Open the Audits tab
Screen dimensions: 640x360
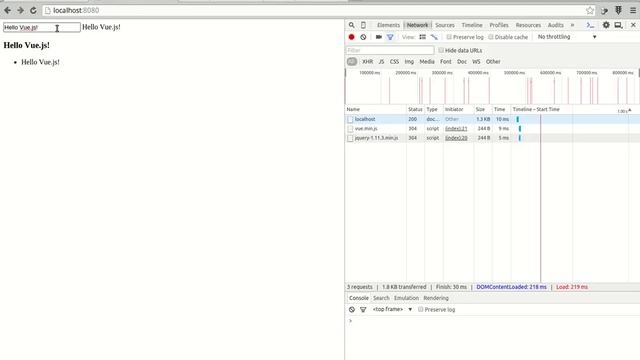(x=555, y=25)
